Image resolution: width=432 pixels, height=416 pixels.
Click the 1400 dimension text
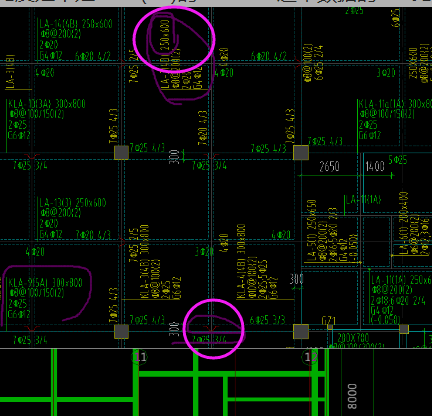coord(375,166)
